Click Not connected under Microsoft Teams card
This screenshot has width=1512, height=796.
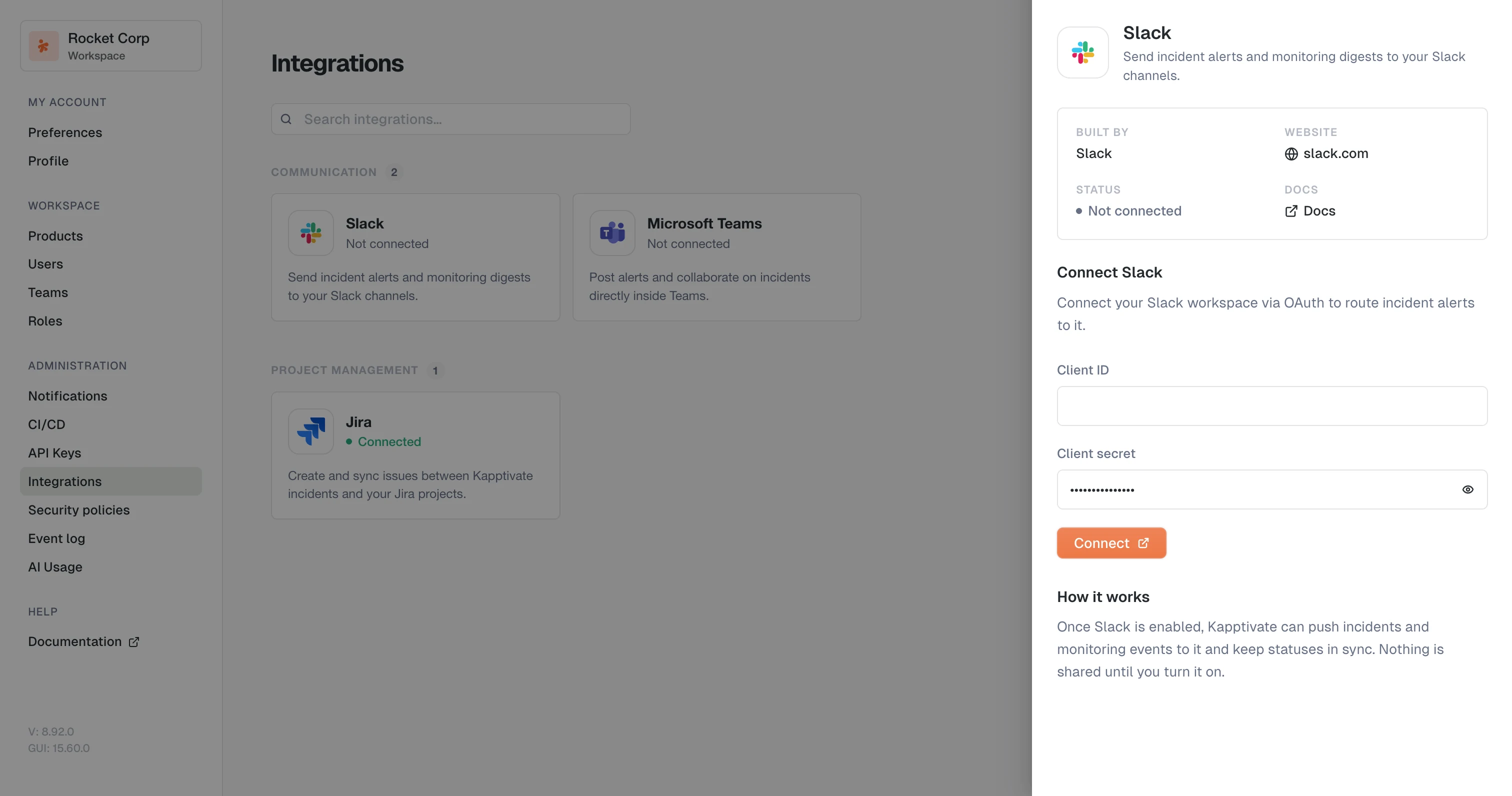[688, 243]
